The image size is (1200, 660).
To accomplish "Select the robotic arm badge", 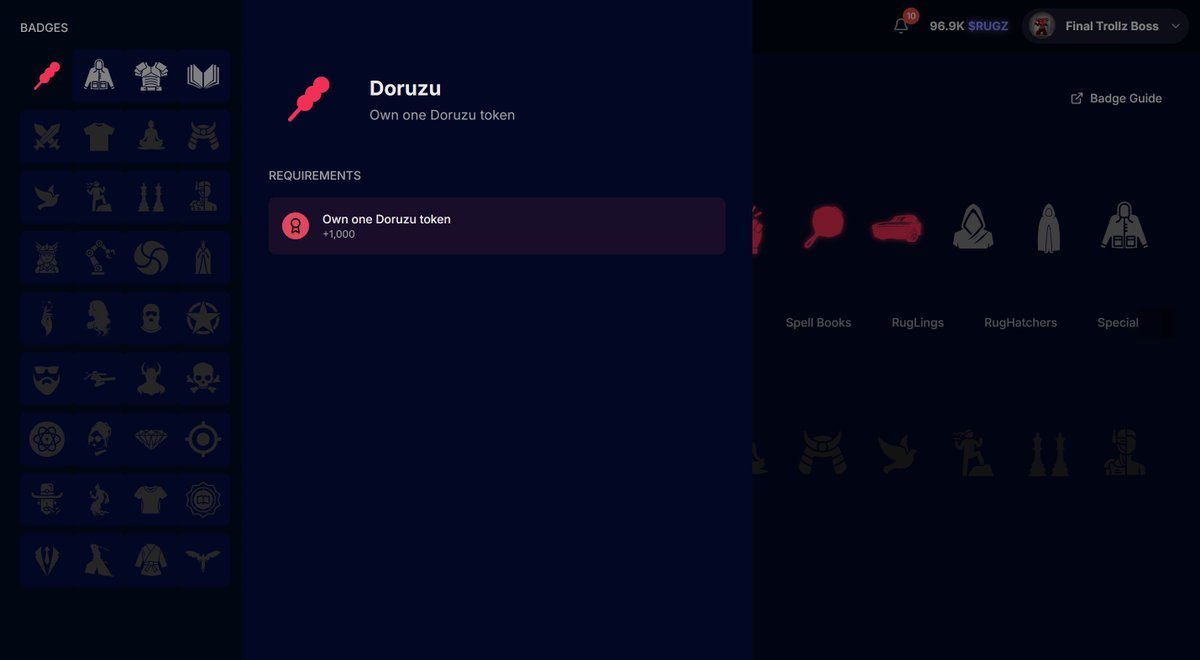I will pos(99,258).
